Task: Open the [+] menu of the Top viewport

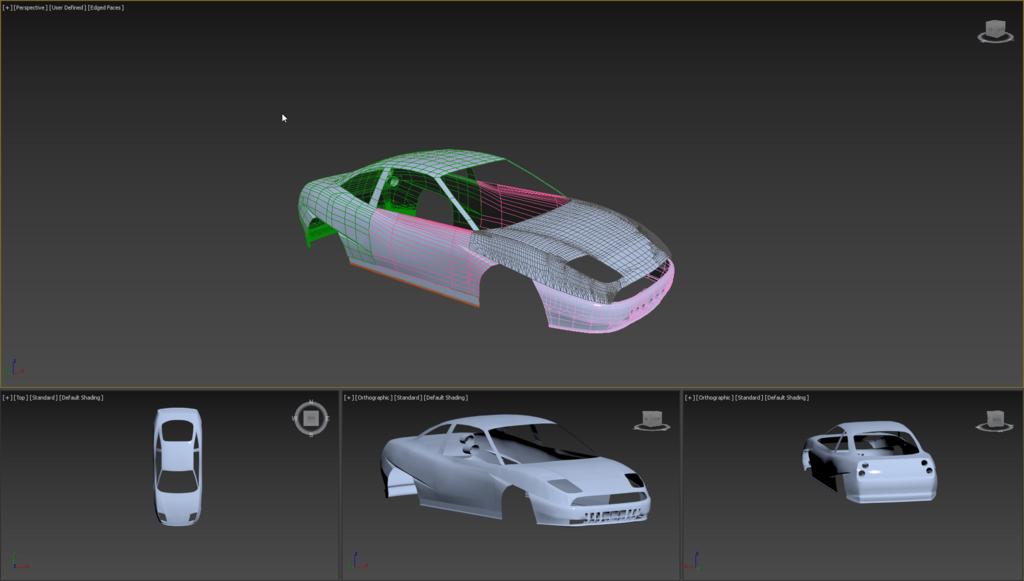Action: click(x=7, y=398)
